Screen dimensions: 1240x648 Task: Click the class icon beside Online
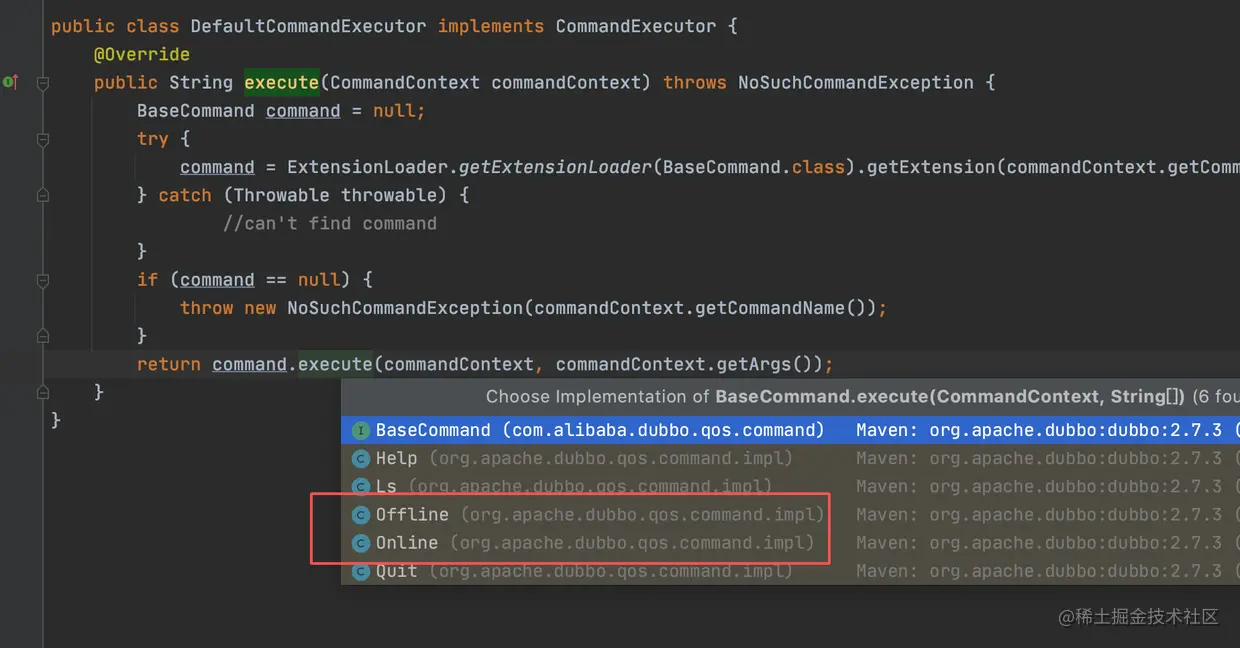[360, 543]
